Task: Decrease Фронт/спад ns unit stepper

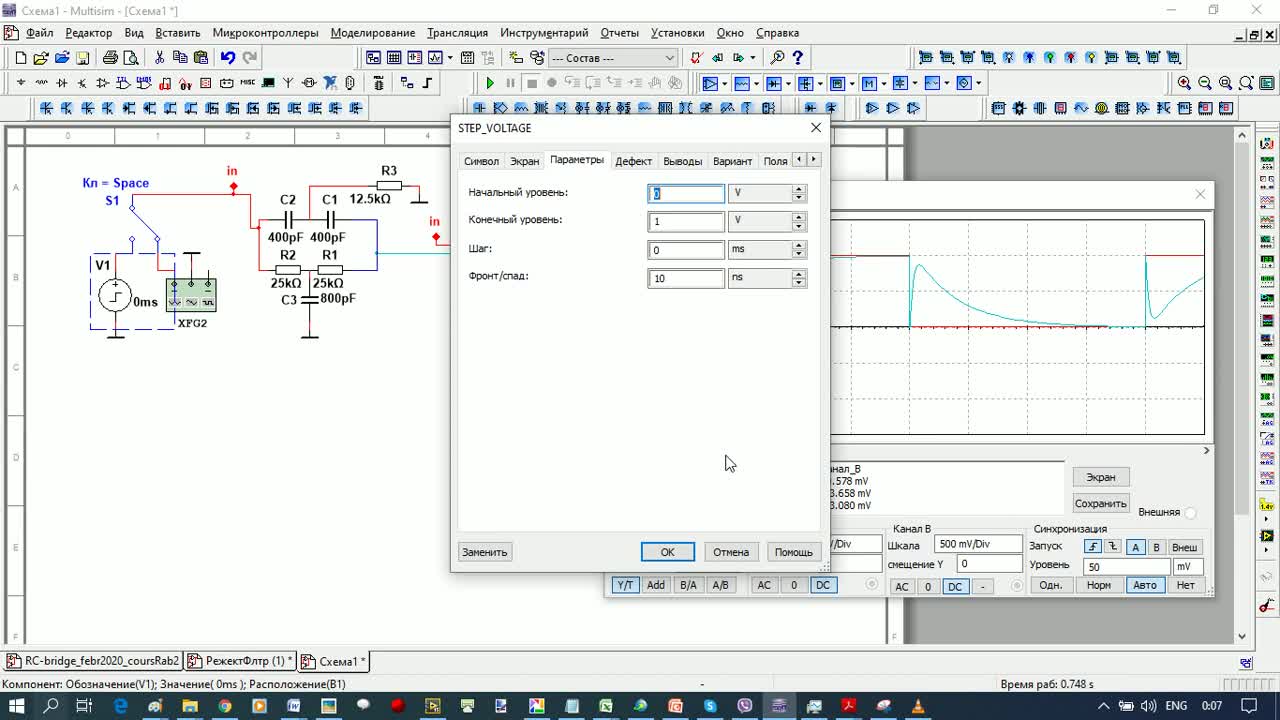Action: (x=798, y=282)
